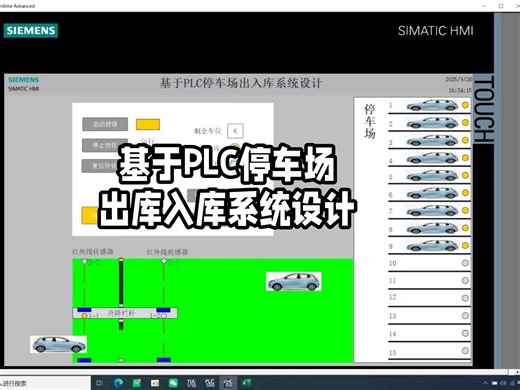
Task: Click the car icon in parking slot 6
Action: pos(433,193)
